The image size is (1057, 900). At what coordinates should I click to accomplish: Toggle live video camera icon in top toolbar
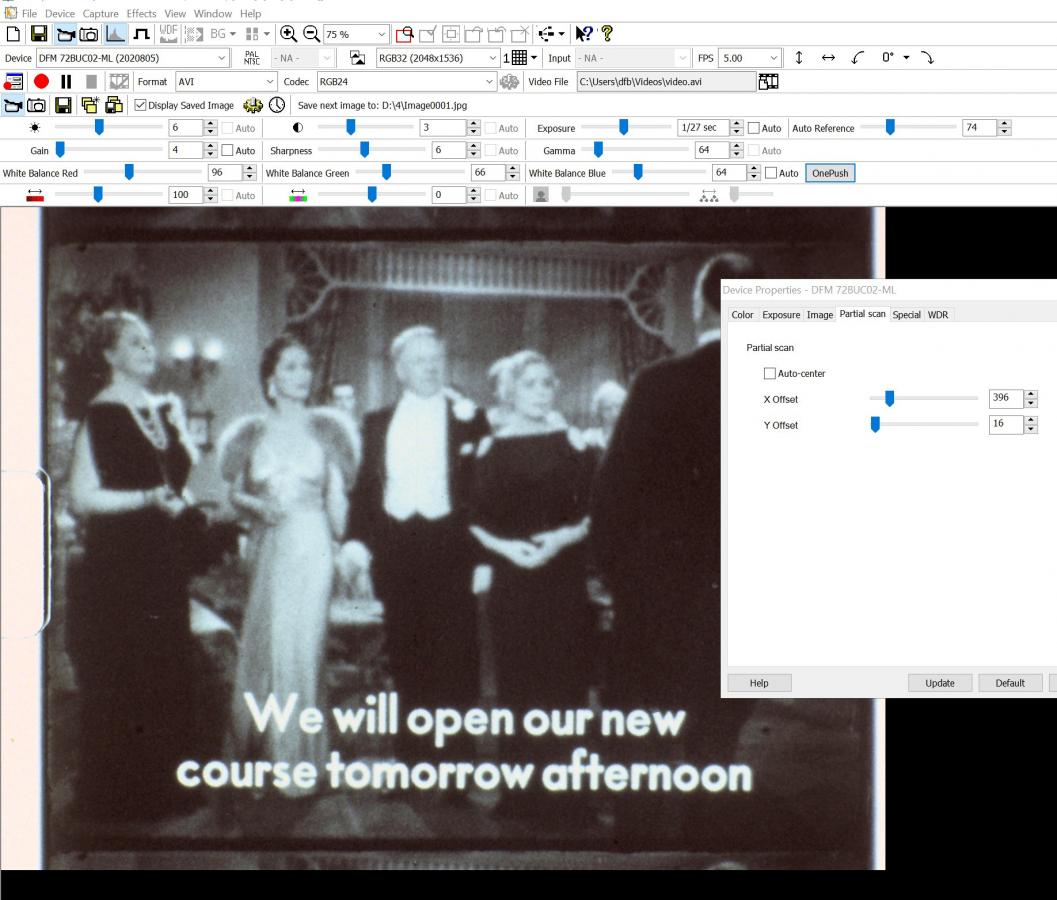click(65, 34)
